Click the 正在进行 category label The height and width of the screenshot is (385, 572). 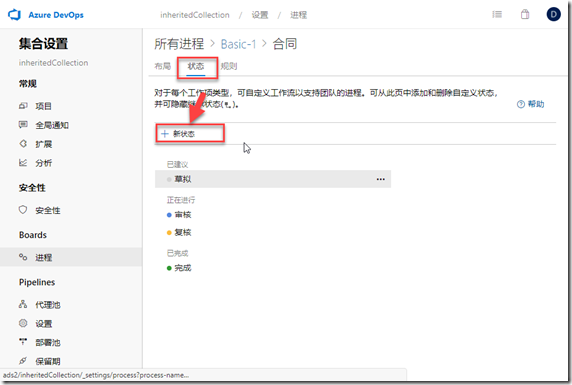[x=181, y=200]
